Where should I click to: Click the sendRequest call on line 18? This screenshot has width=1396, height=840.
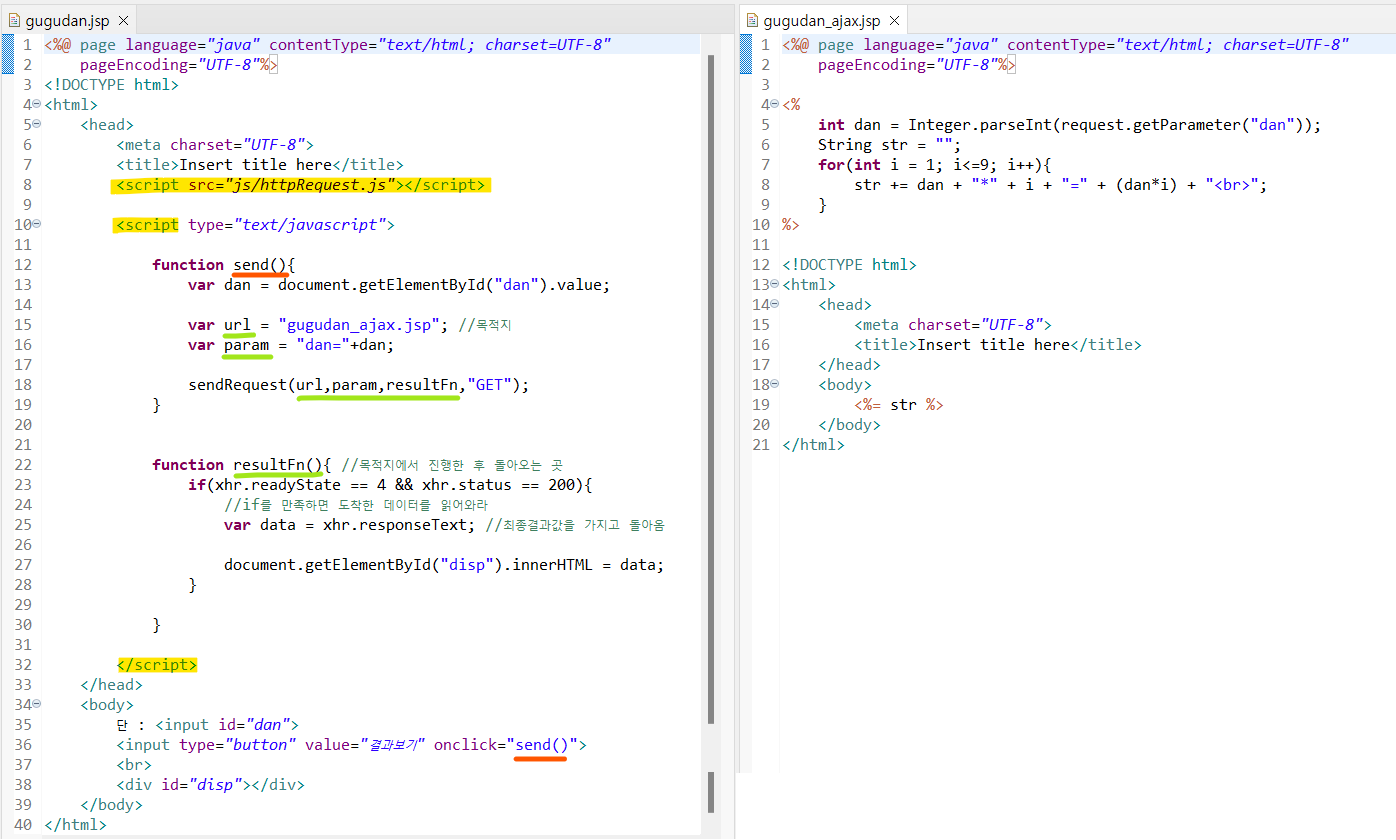tap(359, 384)
